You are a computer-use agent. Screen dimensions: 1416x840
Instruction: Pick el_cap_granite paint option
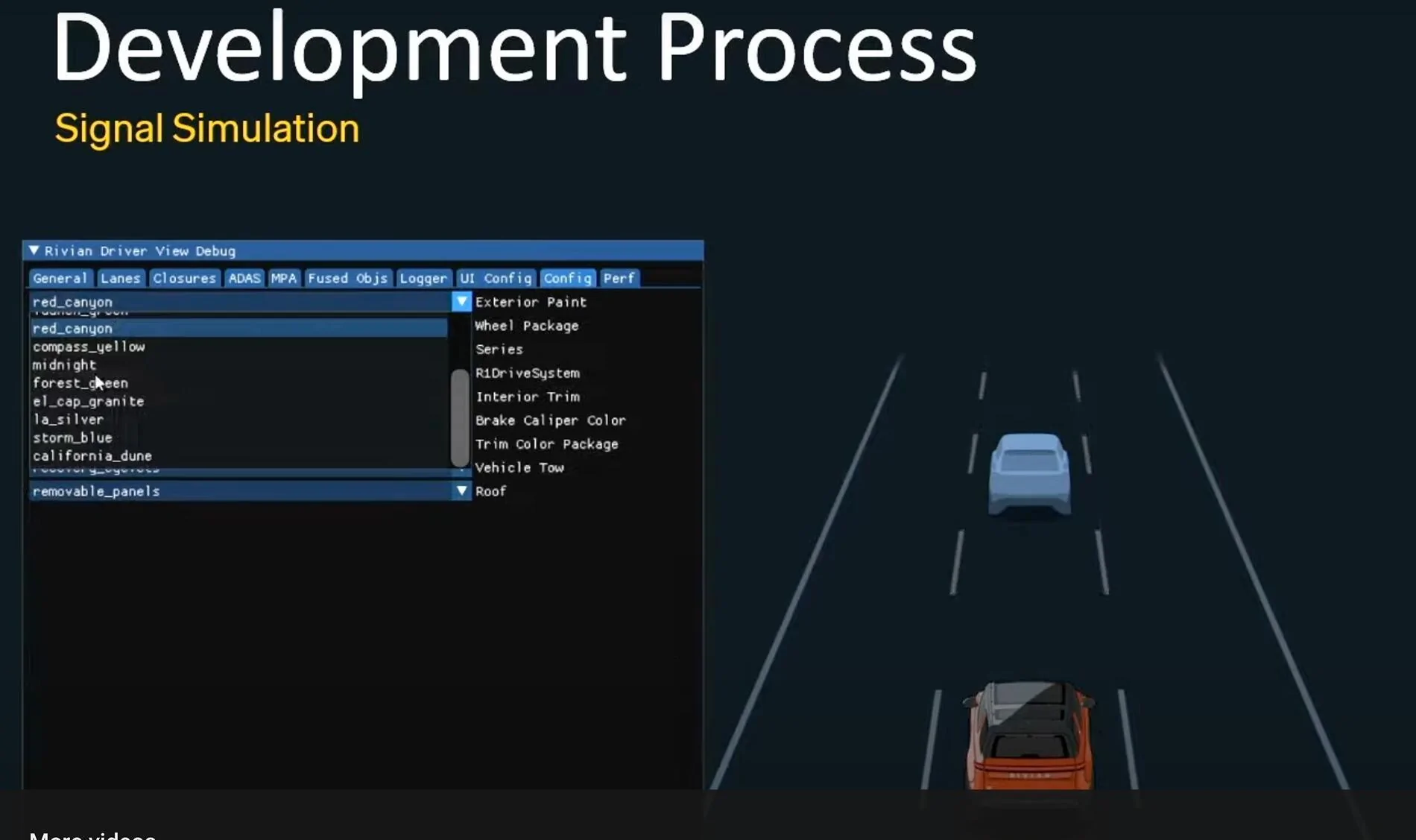[x=238, y=401]
